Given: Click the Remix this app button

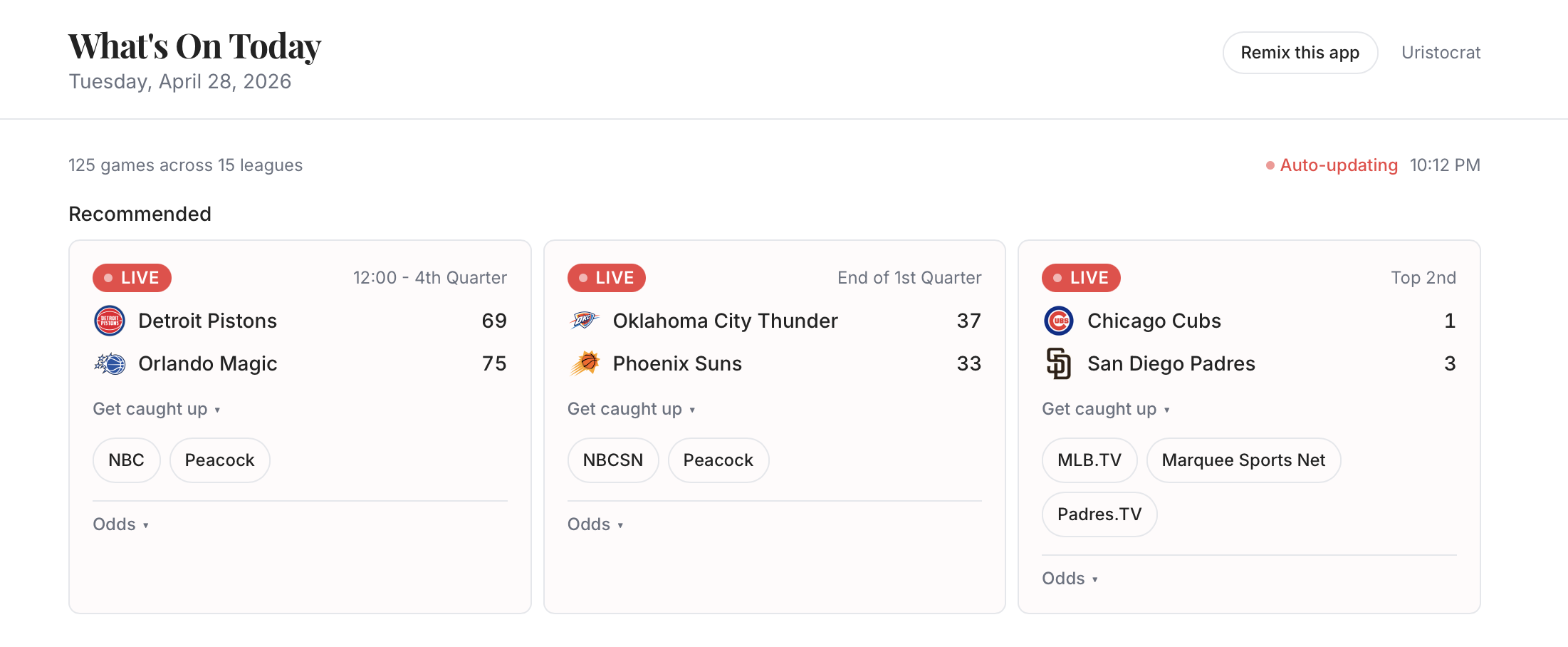Looking at the screenshot, I should click(1300, 53).
